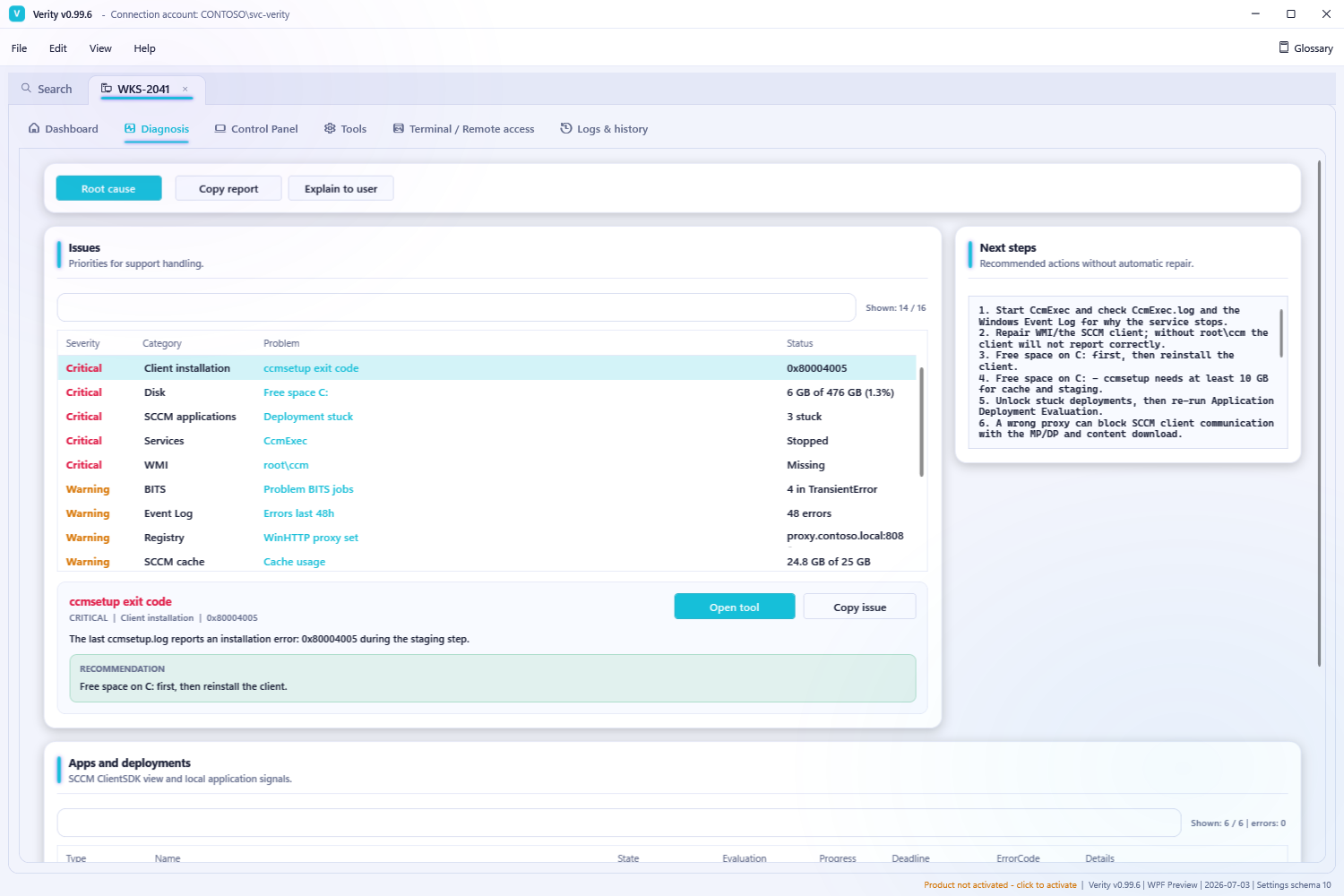This screenshot has width=1344, height=896.
Task: Open the View menu
Action: (x=100, y=48)
